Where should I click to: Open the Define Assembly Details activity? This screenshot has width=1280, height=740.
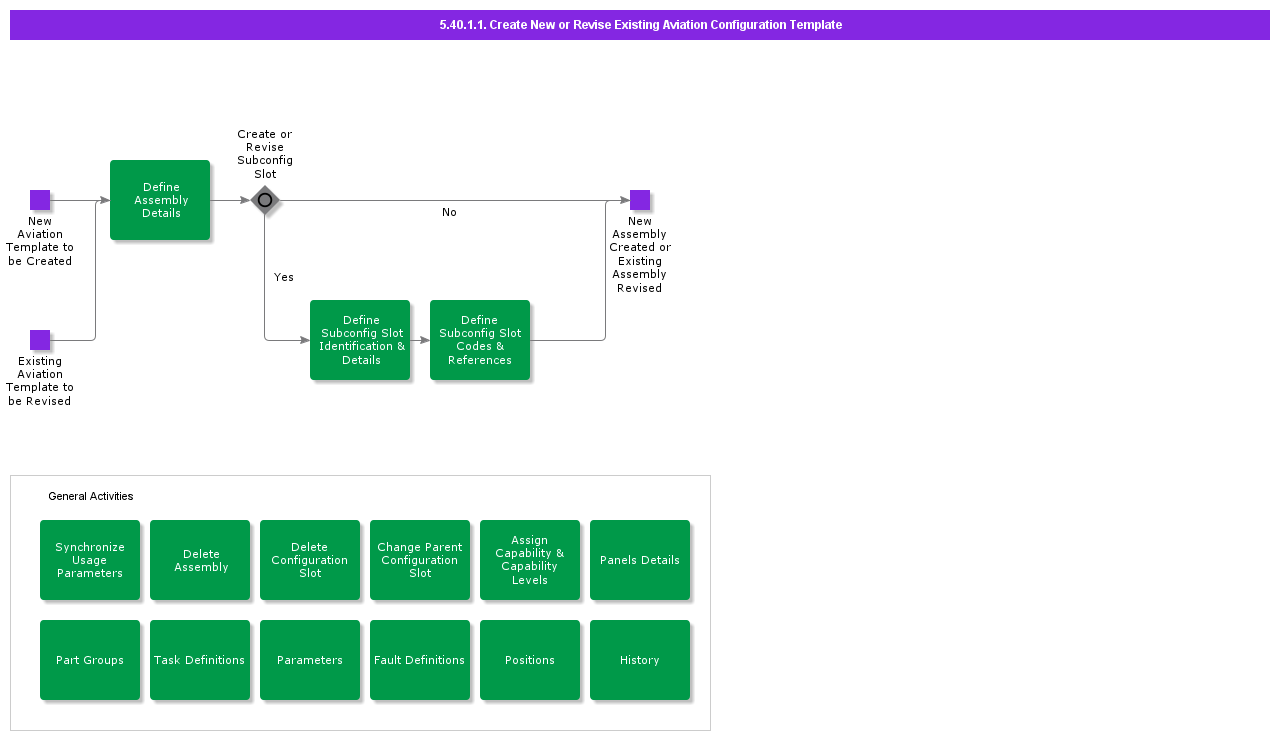(160, 200)
